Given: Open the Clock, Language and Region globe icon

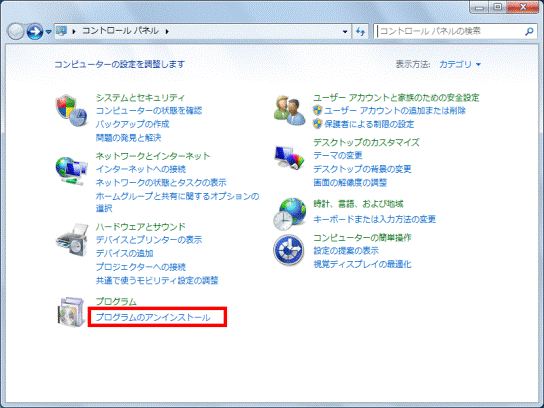Looking at the screenshot, I should click(289, 214).
